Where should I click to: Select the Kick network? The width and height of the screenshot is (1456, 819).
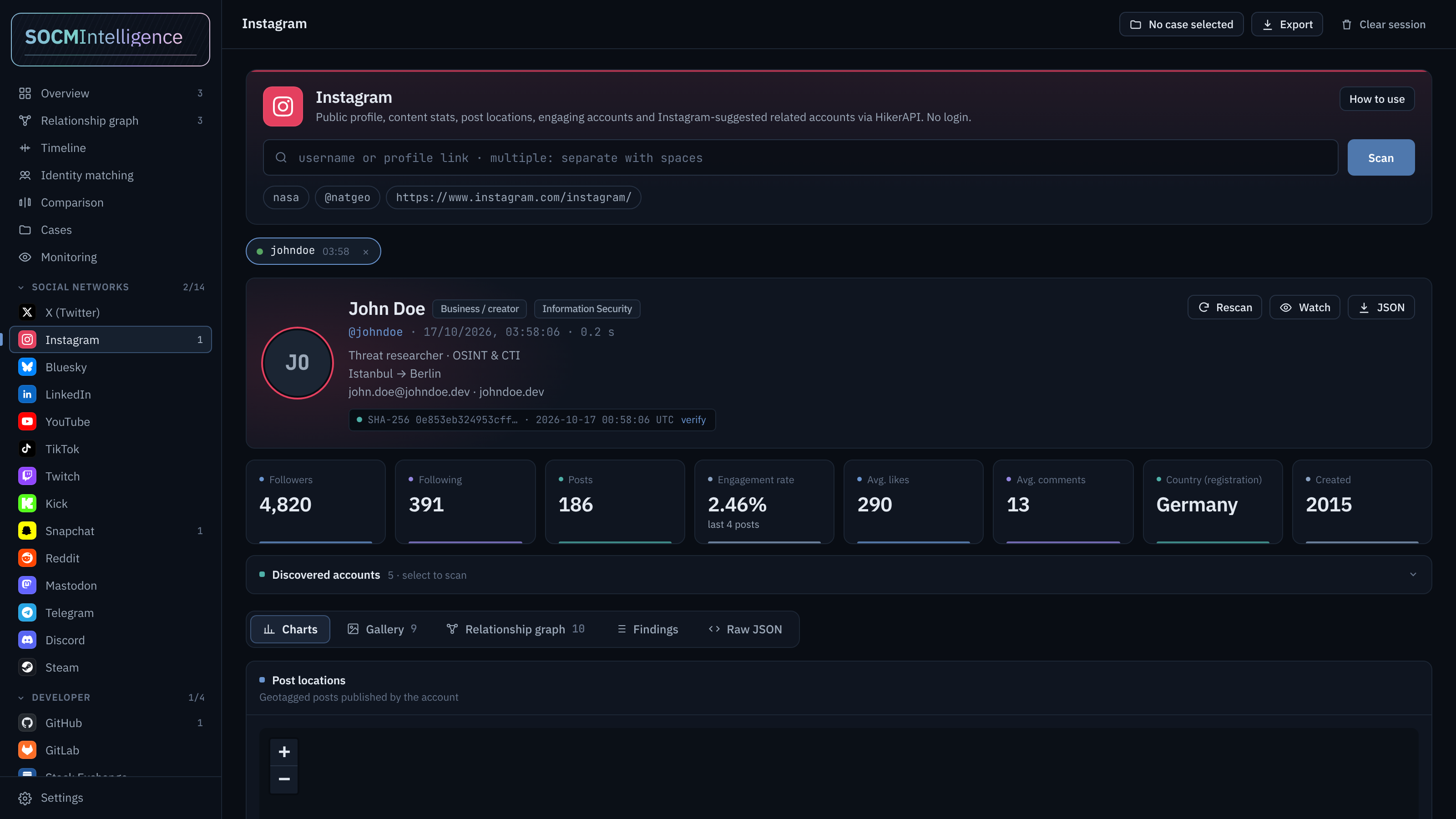pos(110,504)
